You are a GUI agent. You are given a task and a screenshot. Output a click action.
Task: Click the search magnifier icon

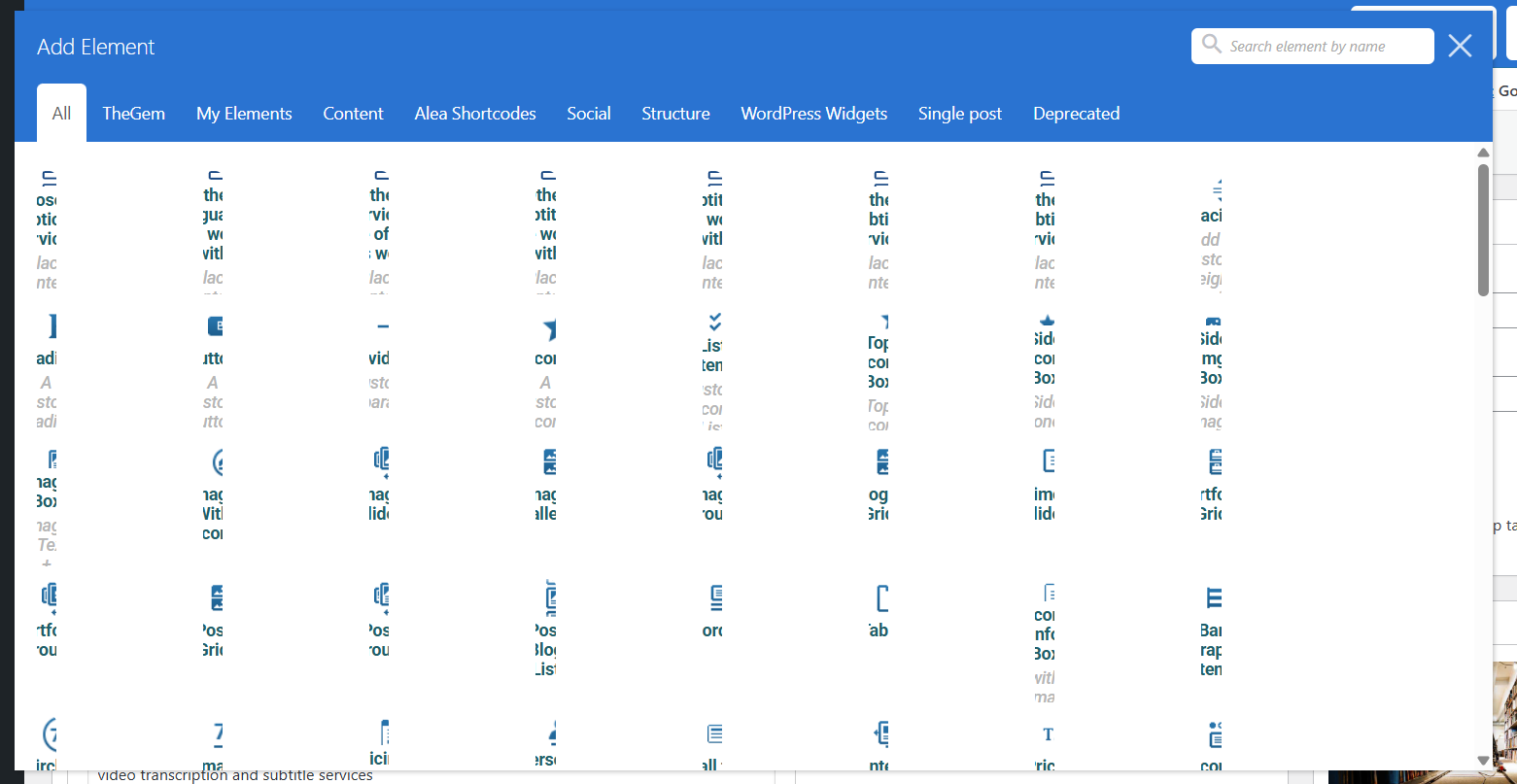[1211, 45]
